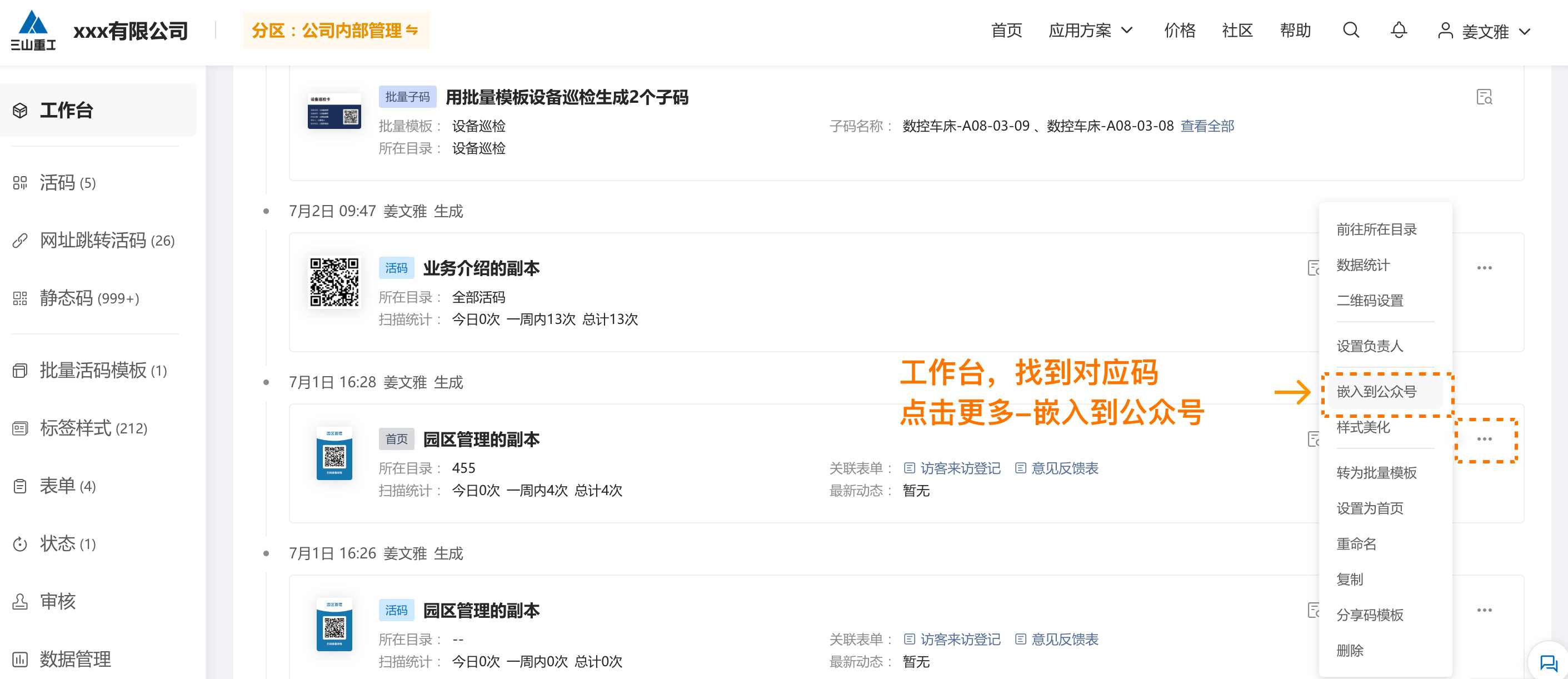Viewport: 1568px width, 679px height.
Task: Open preview icon on 批量子码 card
Action: (x=1484, y=97)
